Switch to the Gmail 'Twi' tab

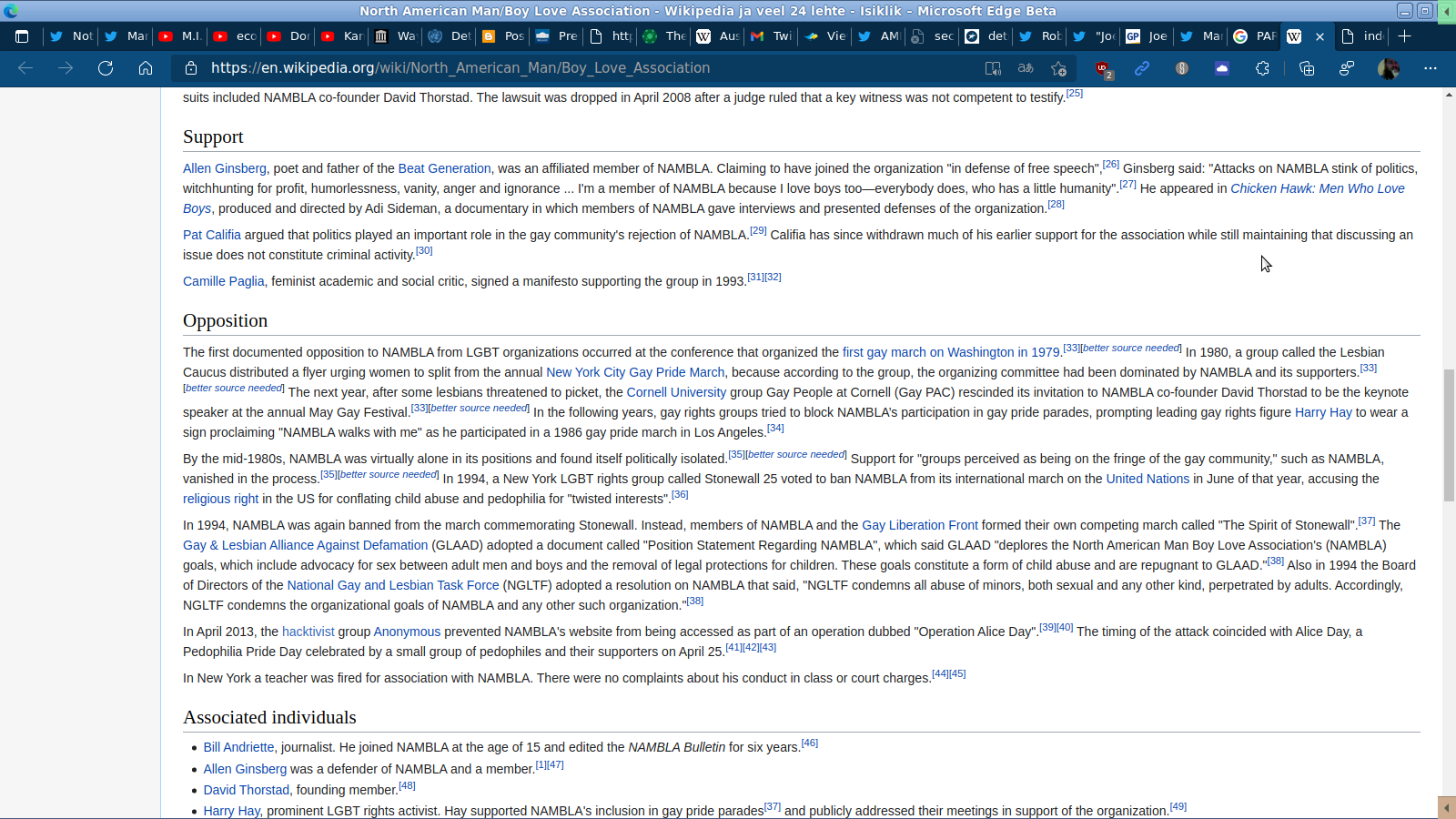(x=772, y=36)
